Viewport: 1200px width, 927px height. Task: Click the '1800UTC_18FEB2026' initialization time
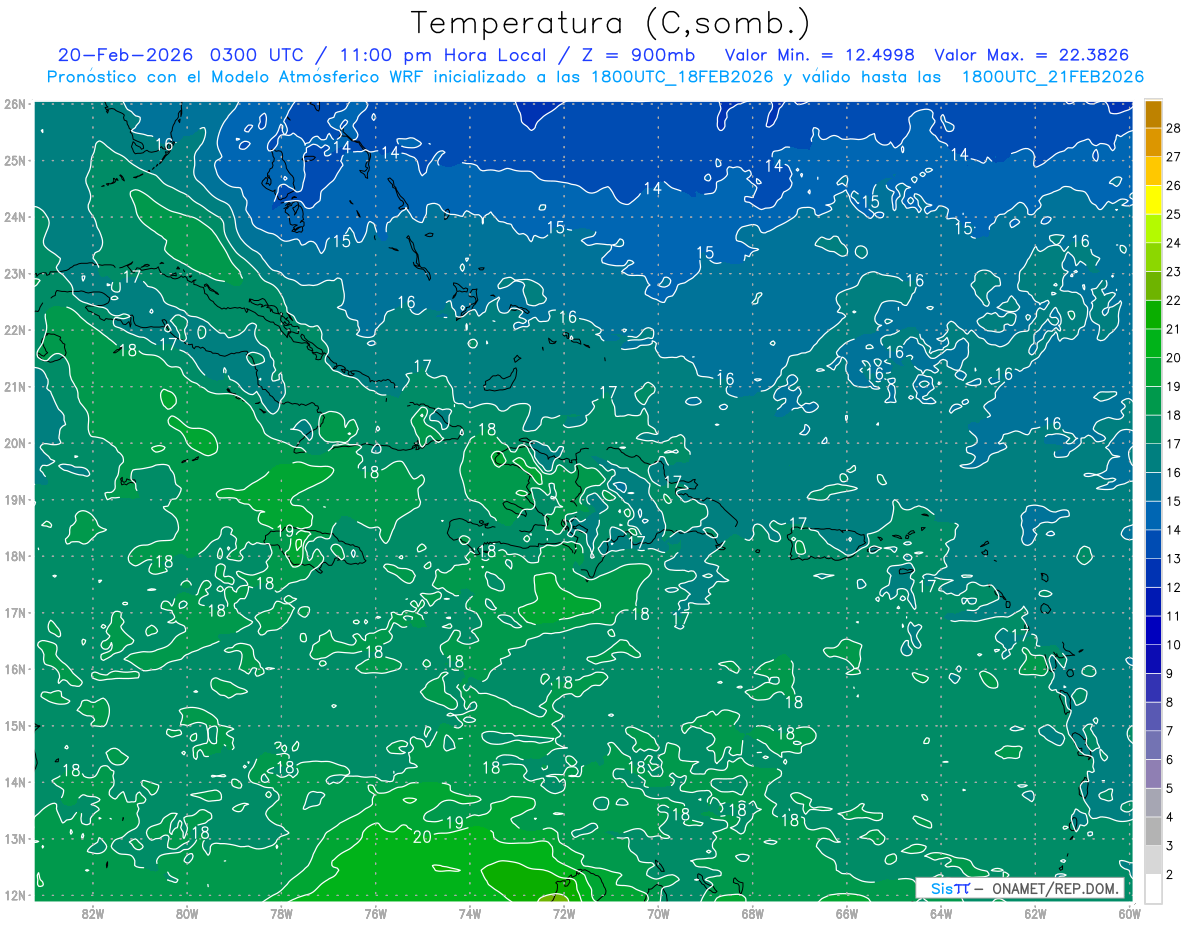[x=682, y=77]
